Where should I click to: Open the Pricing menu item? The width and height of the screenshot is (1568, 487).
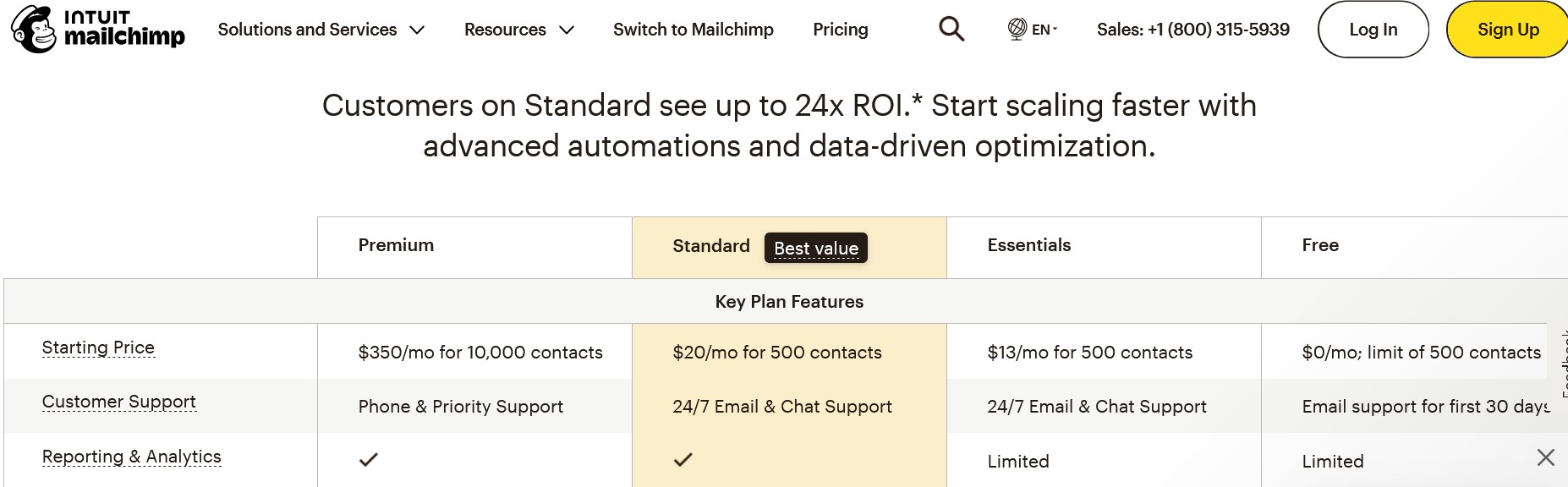coord(841,30)
